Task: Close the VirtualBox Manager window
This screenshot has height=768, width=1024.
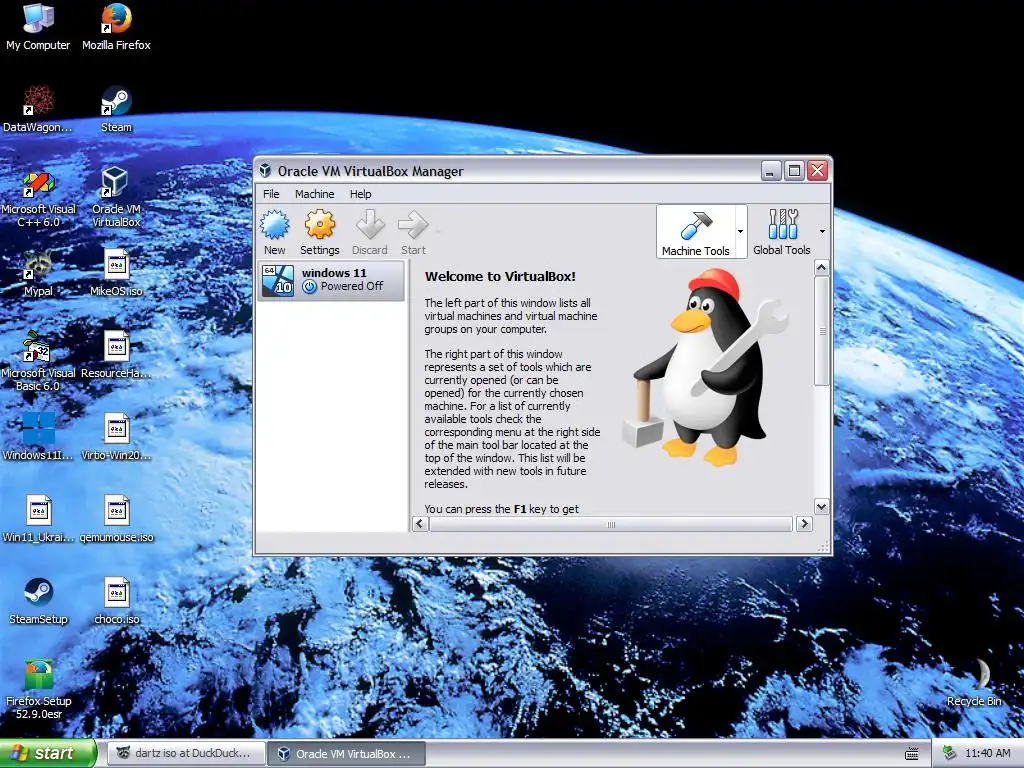Action: [x=818, y=171]
